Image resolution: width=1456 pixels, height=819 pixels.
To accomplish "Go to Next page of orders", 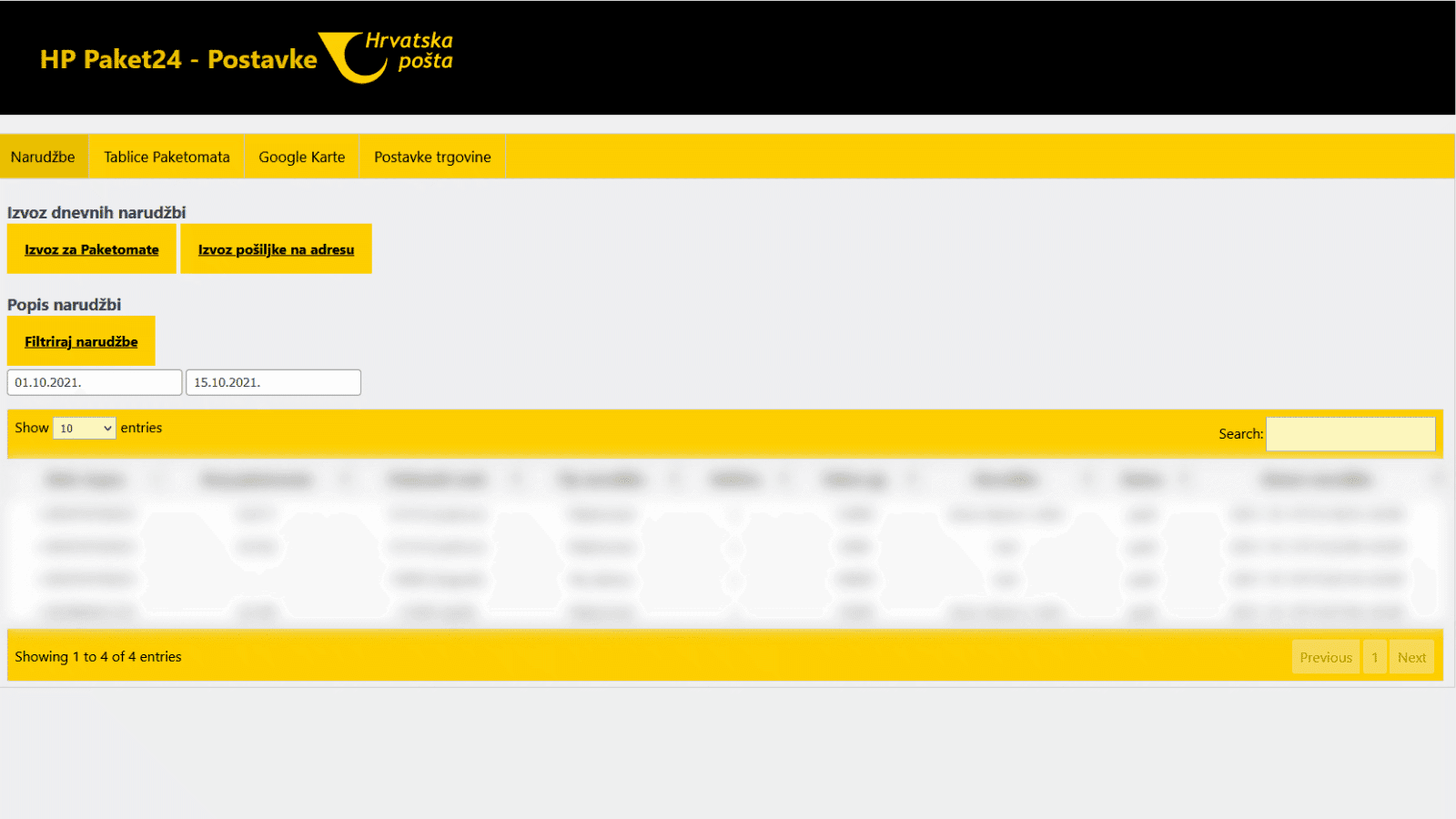I will tap(1411, 657).
